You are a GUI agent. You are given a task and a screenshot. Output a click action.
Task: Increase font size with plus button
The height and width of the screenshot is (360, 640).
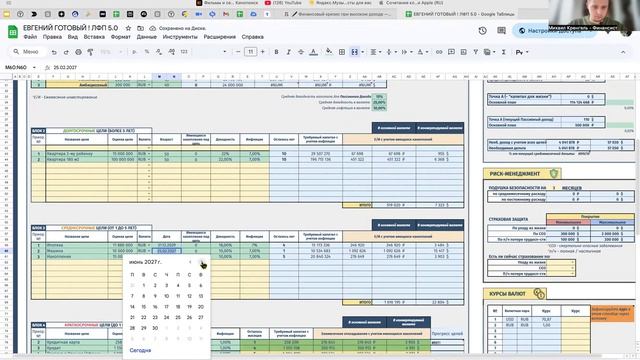tap(262, 52)
